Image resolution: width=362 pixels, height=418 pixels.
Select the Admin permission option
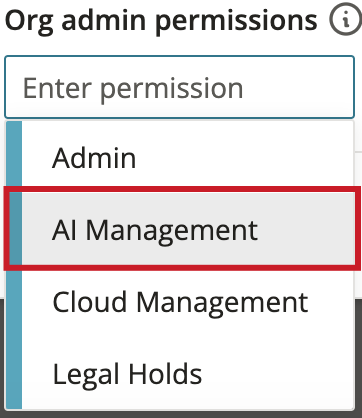(180, 157)
